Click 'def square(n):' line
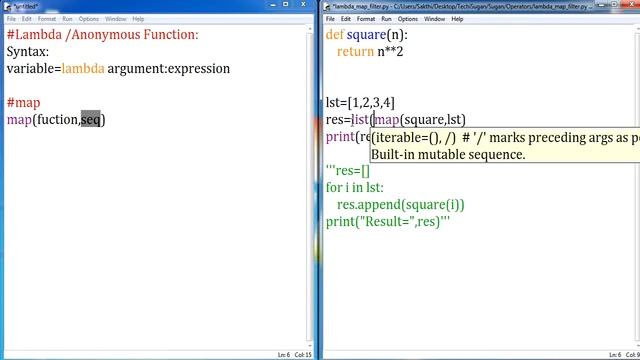The height and width of the screenshot is (360, 640). pyautogui.click(x=367, y=35)
